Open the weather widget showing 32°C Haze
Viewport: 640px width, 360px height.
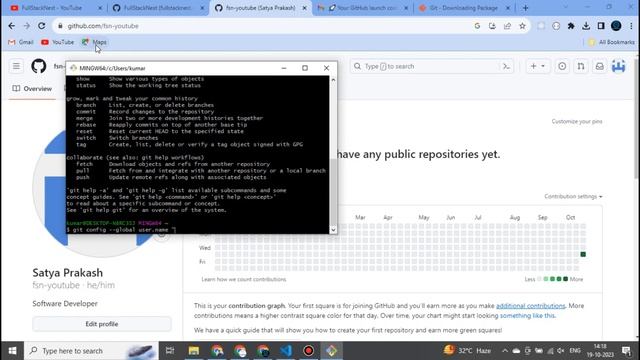coord(468,351)
